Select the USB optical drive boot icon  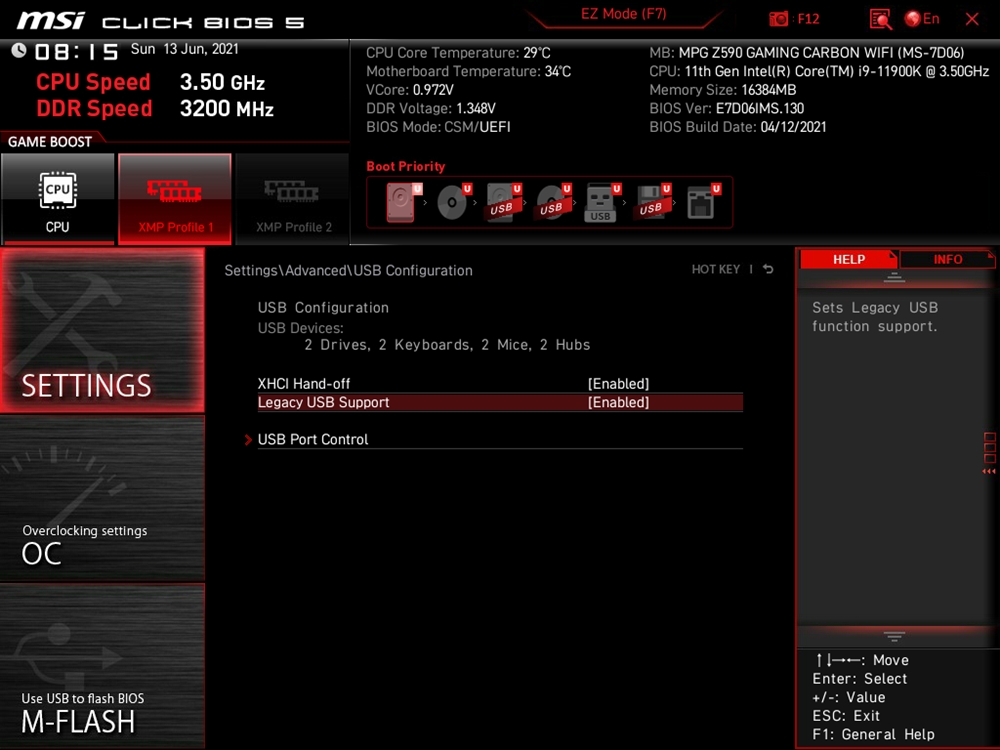[x=553, y=202]
